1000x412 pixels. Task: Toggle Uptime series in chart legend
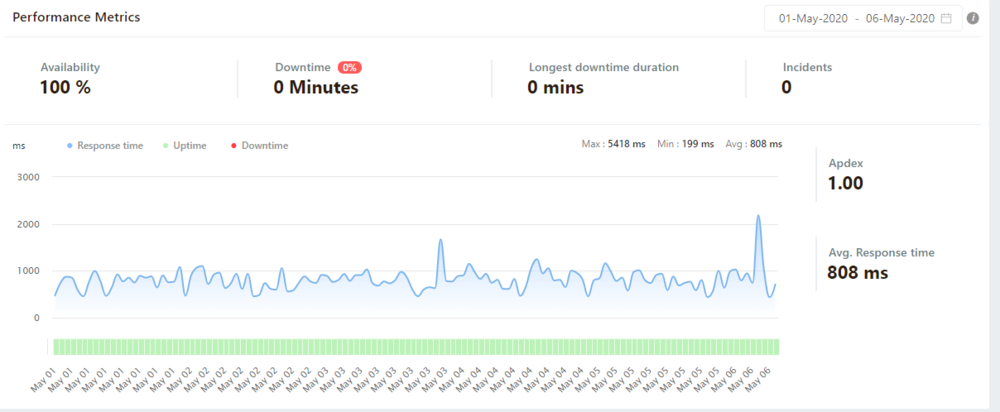point(189,146)
